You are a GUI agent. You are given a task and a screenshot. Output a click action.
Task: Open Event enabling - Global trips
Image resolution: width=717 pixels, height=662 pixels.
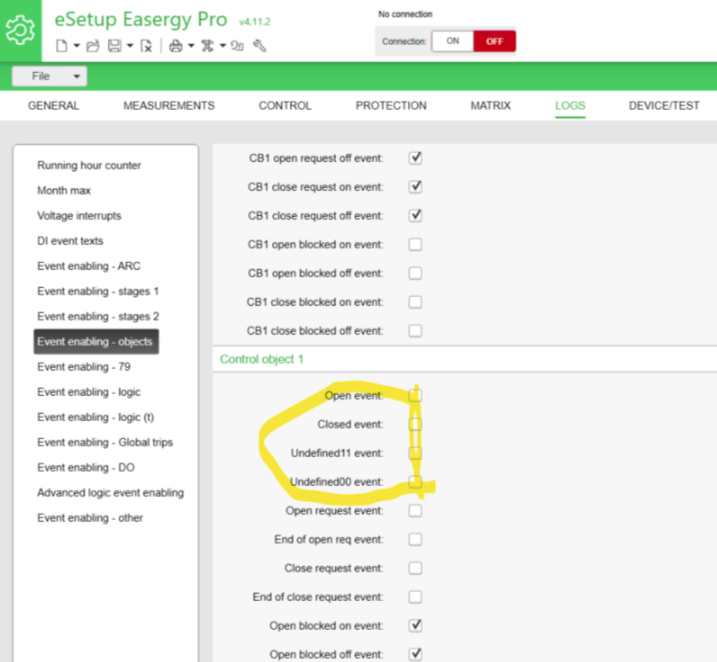[x=105, y=442]
